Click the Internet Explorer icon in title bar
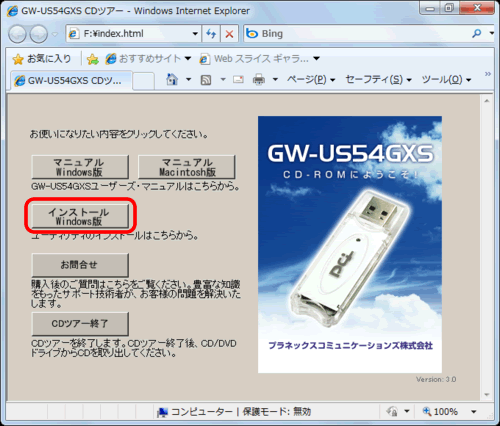Image resolution: width=500 pixels, height=426 pixels. click(12, 11)
